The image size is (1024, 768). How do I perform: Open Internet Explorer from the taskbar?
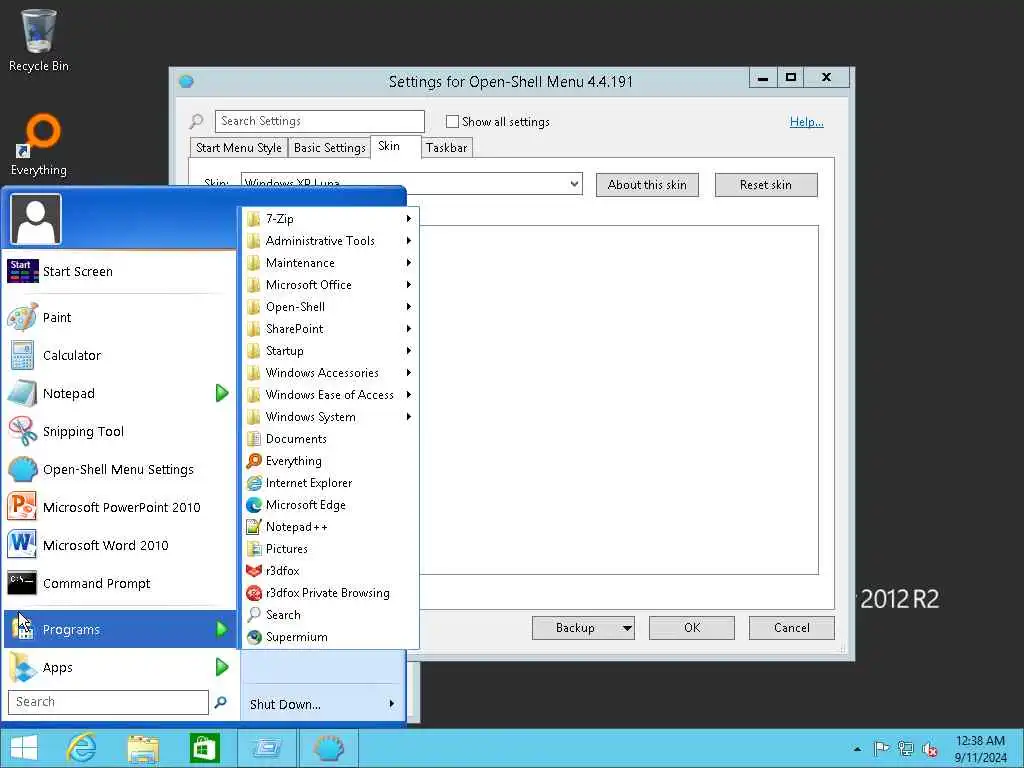(x=81, y=748)
